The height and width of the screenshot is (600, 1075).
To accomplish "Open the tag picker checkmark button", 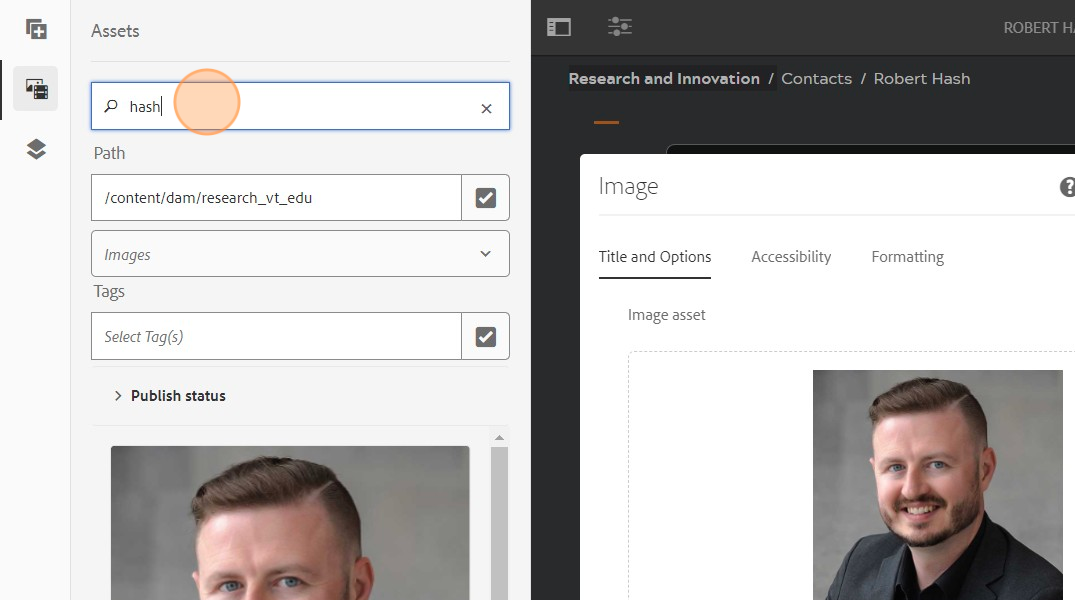I will point(485,336).
